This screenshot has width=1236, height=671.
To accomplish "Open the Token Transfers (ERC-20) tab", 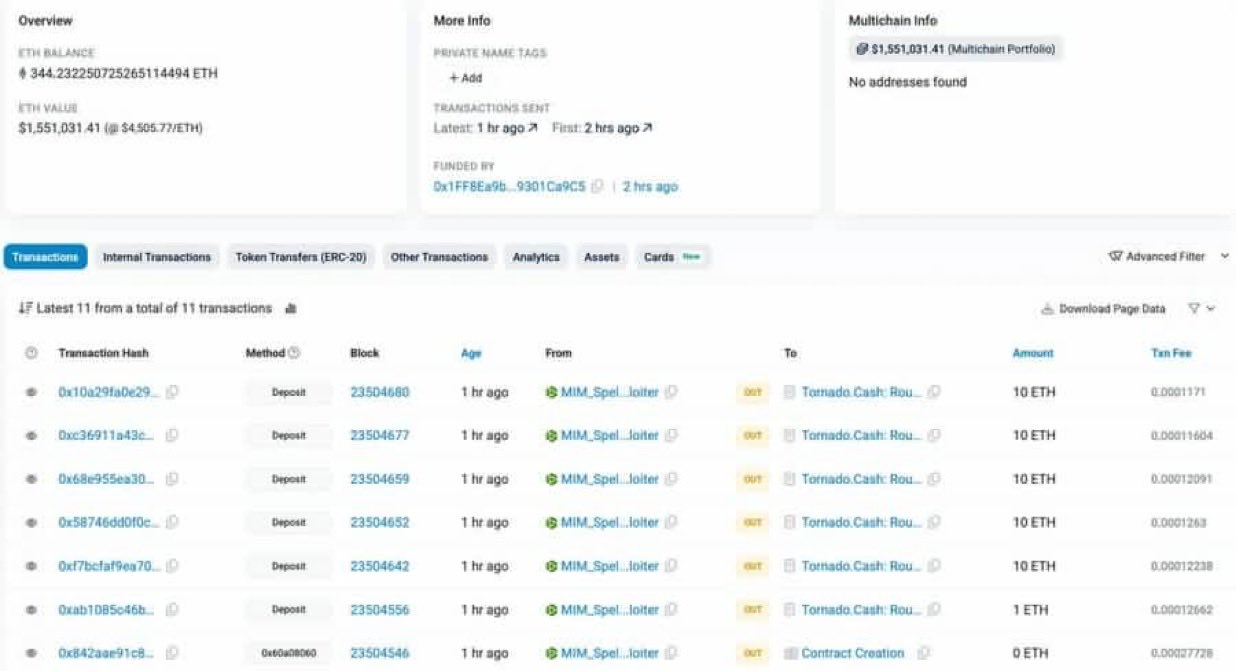I will coord(300,257).
